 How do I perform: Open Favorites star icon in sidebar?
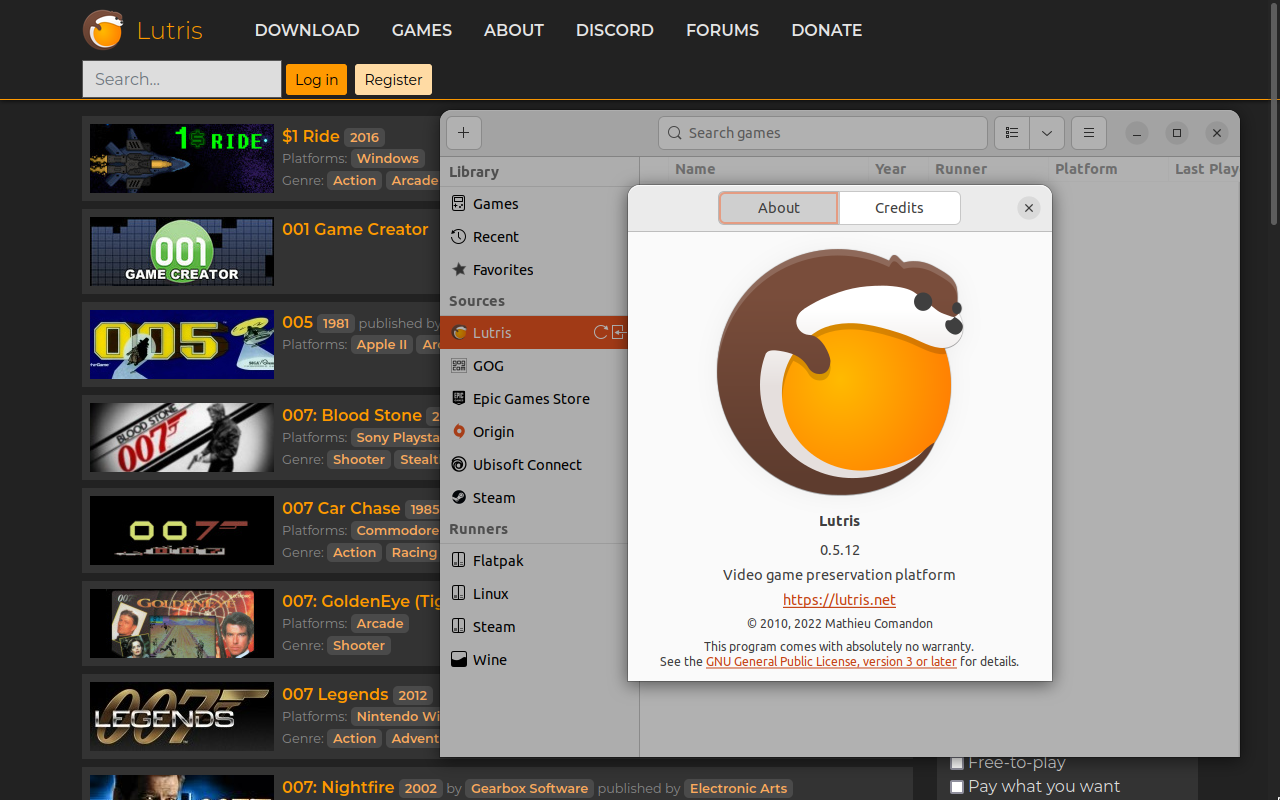click(x=459, y=270)
